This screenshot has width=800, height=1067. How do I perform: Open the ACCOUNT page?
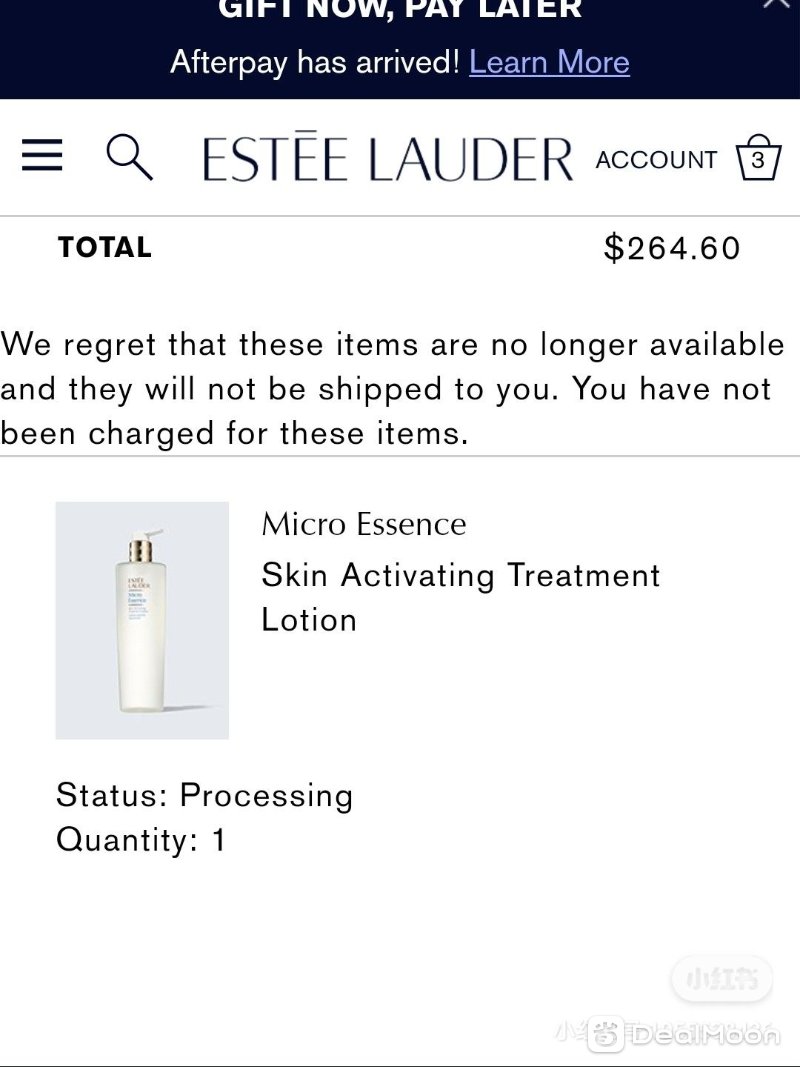pyautogui.click(x=656, y=159)
